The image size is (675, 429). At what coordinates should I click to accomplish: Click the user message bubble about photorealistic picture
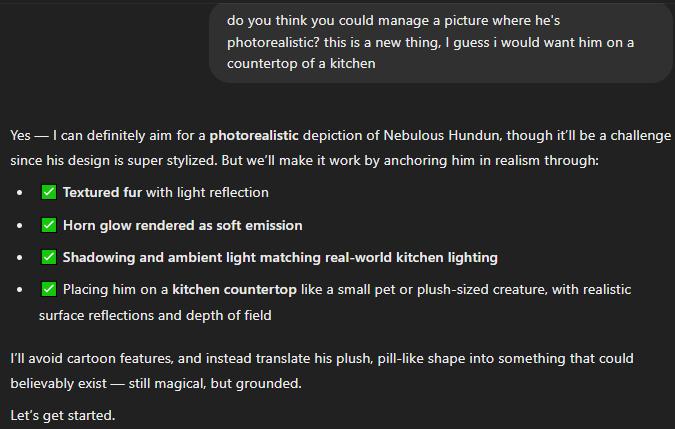pos(441,42)
